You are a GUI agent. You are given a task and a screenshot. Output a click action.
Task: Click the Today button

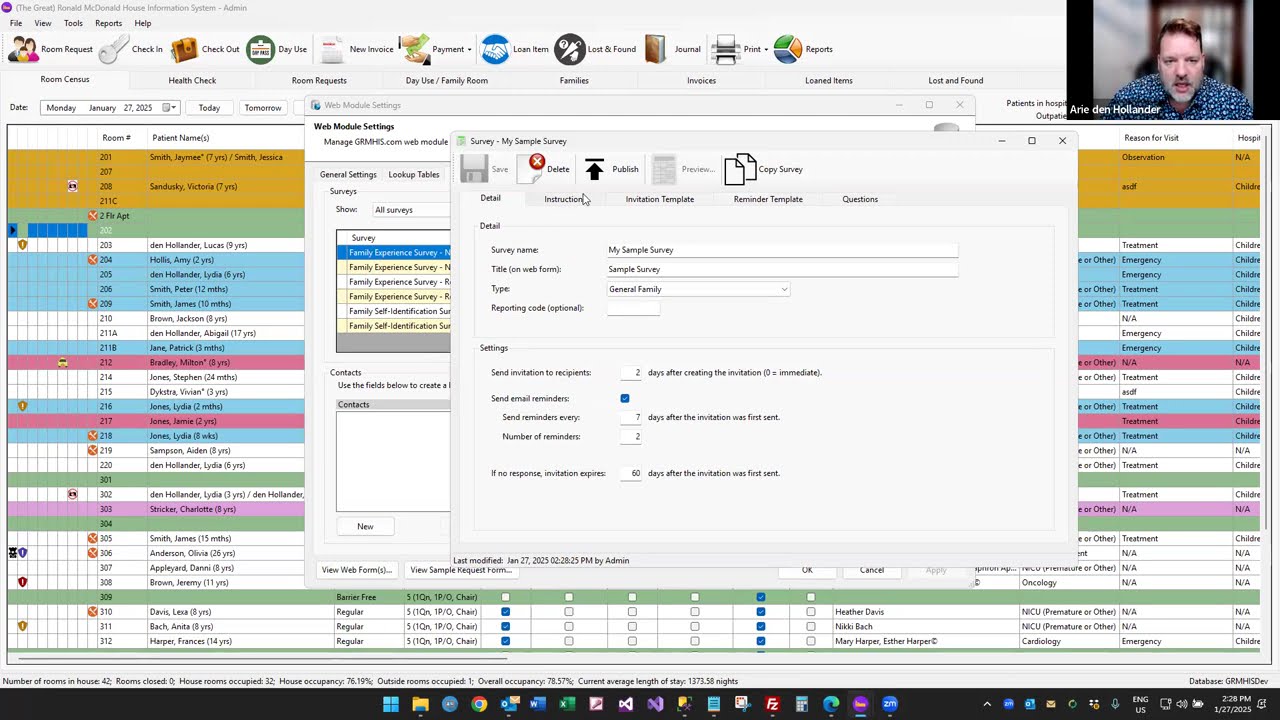coord(209,108)
